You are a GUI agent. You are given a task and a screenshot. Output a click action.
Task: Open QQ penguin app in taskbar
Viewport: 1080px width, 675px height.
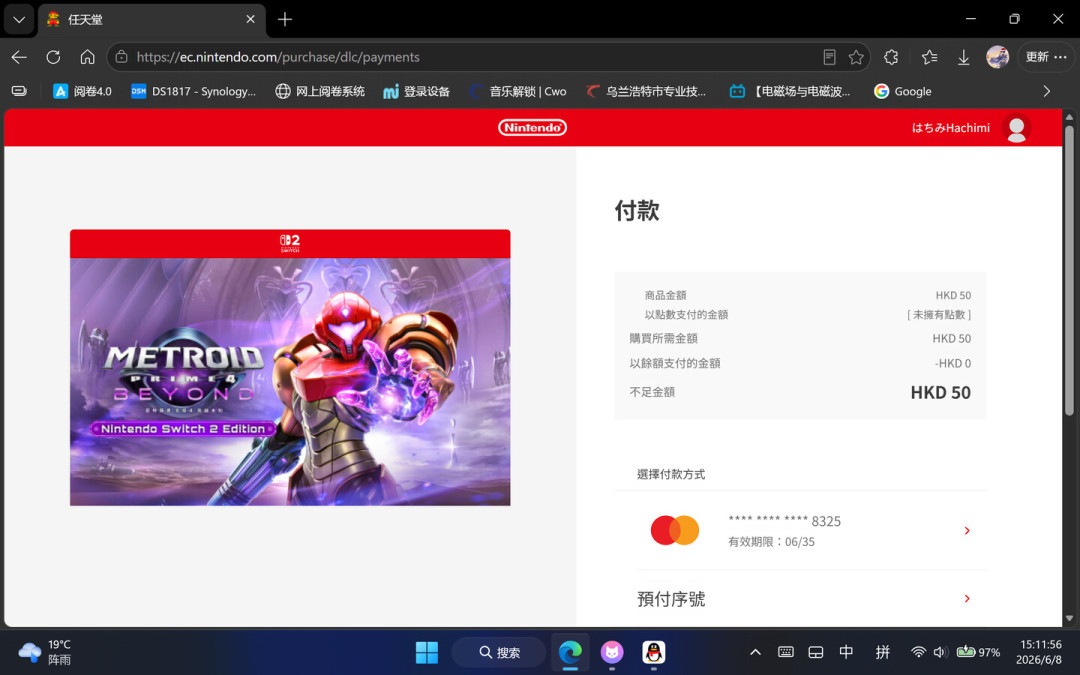(x=653, y=652)
